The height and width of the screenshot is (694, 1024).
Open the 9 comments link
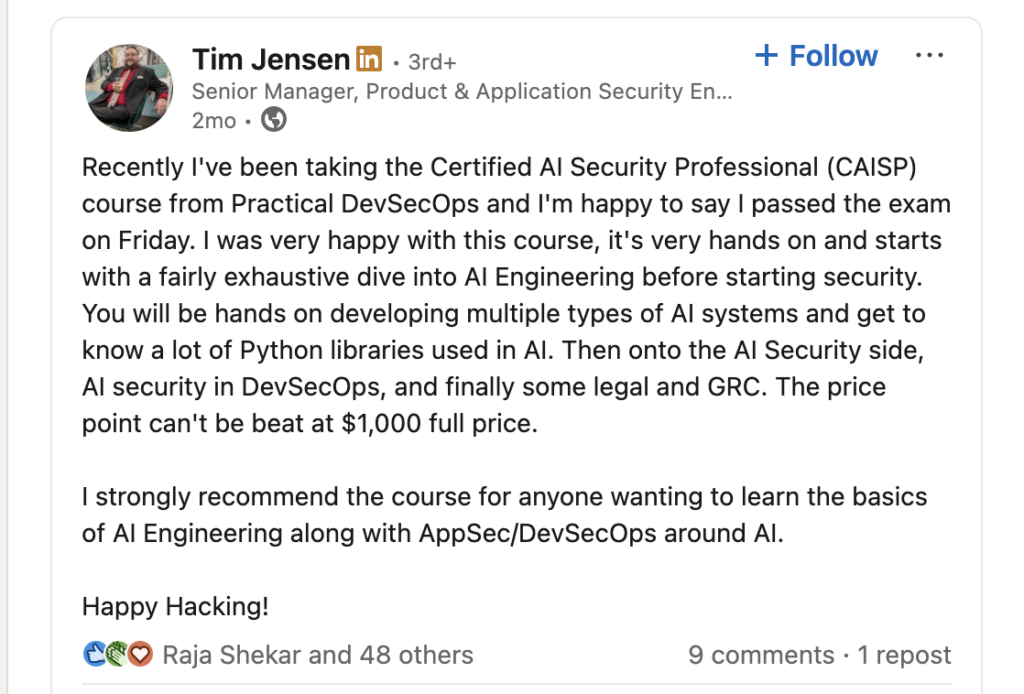pos(761,655)
